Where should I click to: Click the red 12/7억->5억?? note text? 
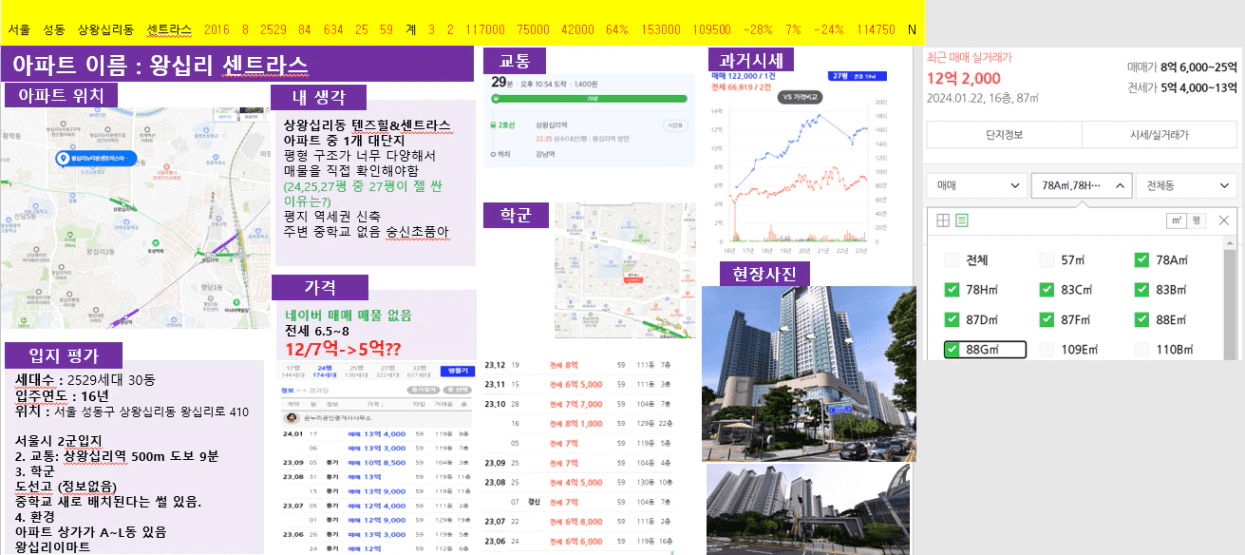(343, 348)
